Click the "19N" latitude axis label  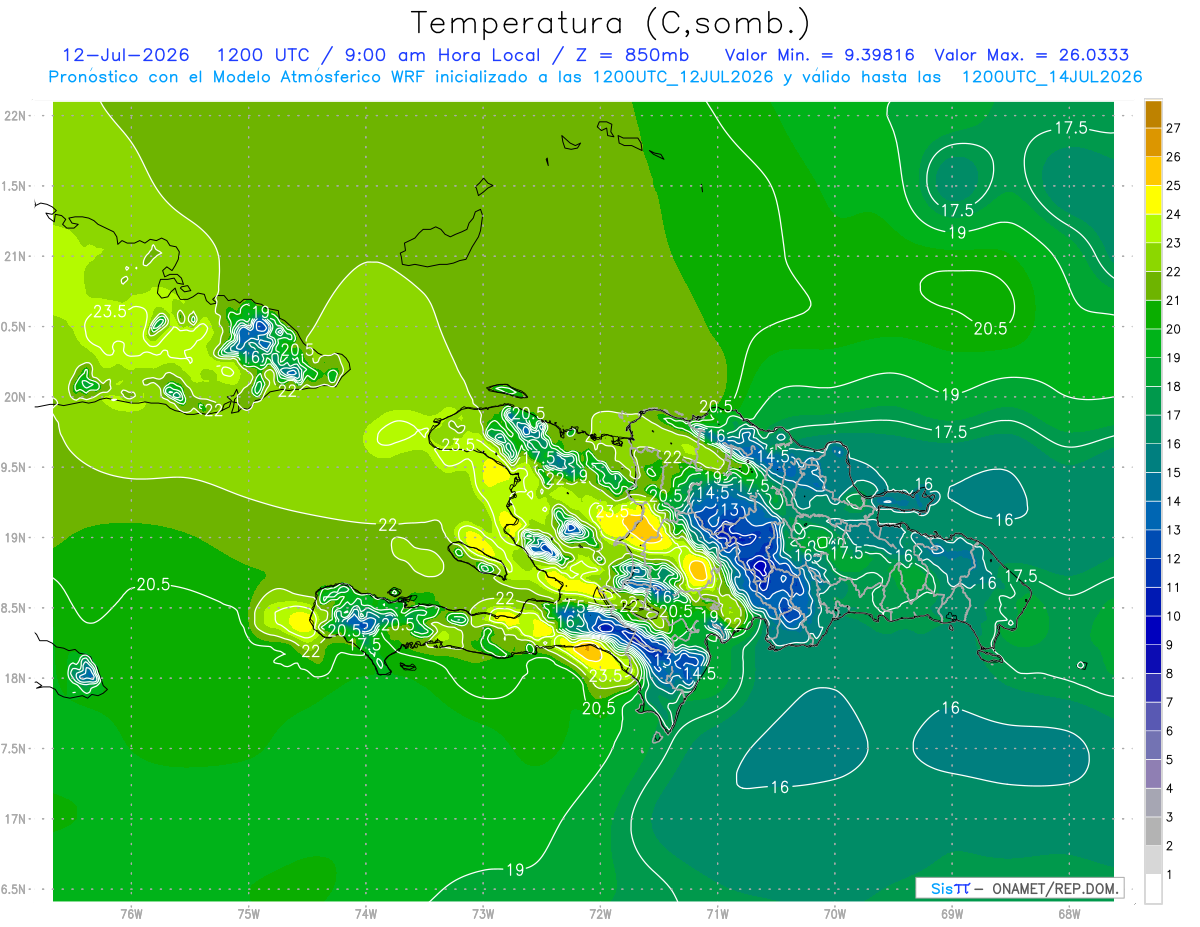pos(16,538)
